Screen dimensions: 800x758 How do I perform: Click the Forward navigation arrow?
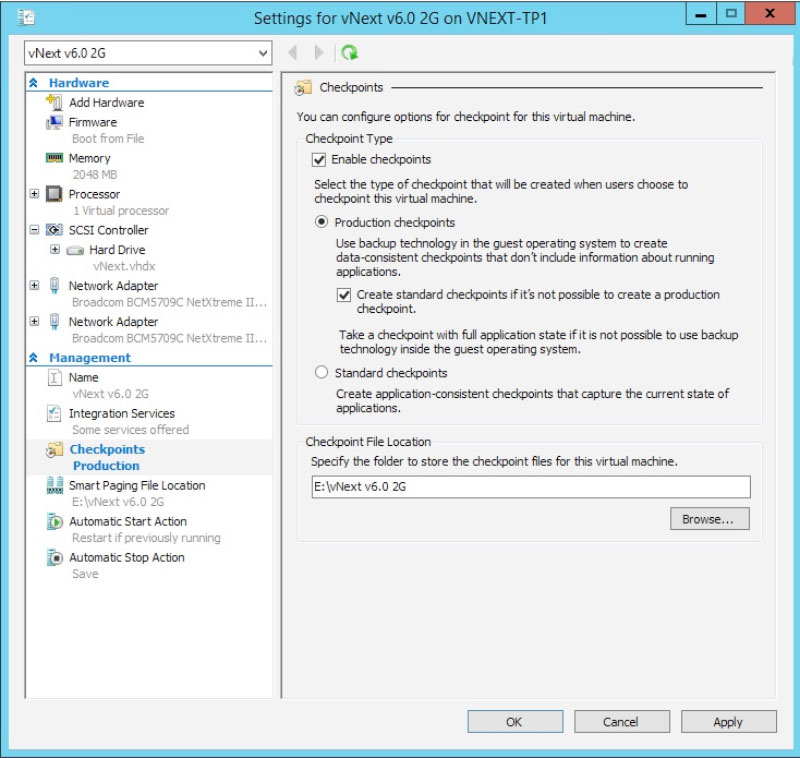(x=319, y=53)
